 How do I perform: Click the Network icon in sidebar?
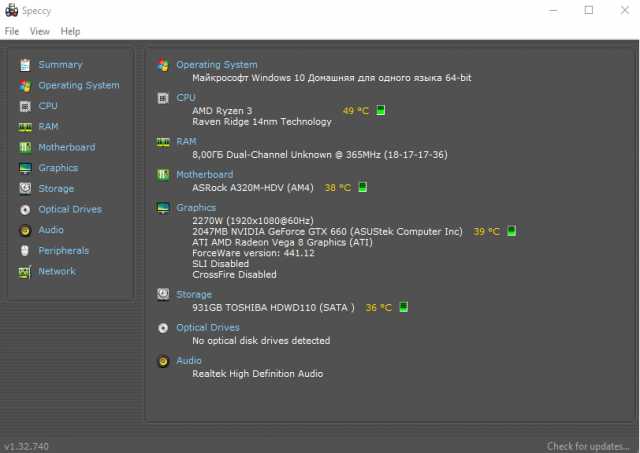coord(25,272)
